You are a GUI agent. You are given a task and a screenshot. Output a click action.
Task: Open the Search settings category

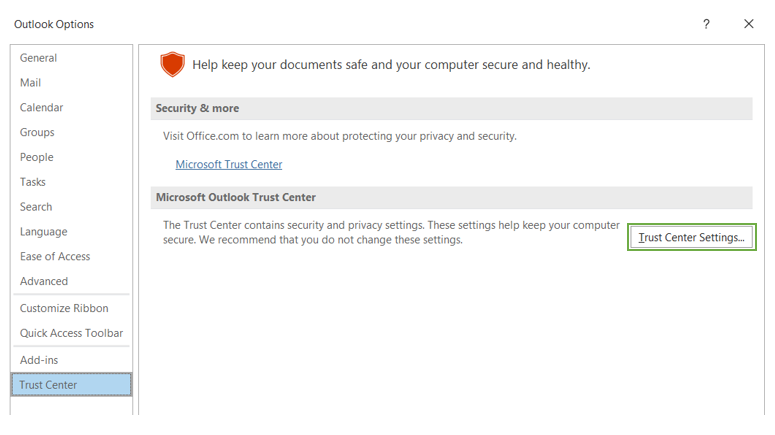[36, 207]
